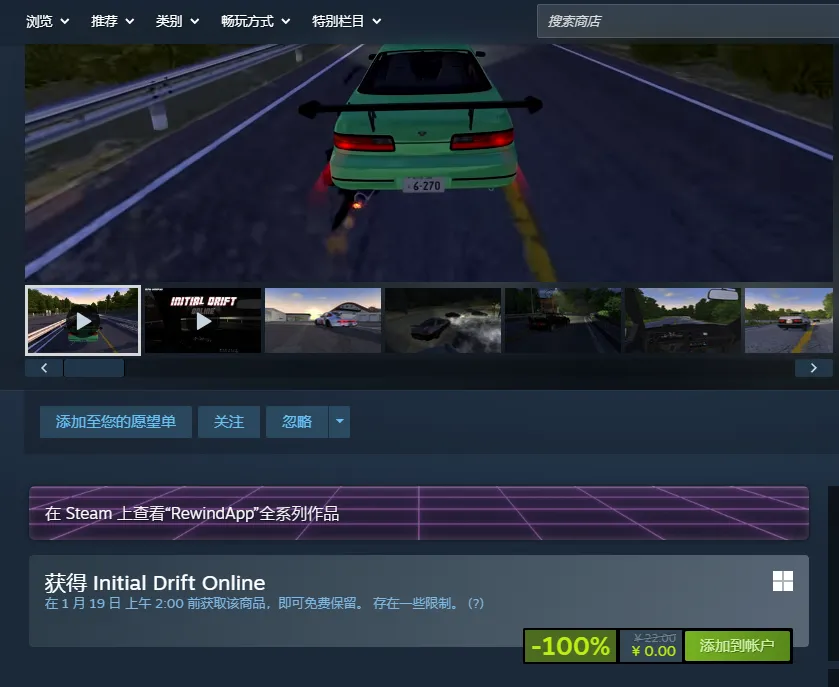Play the Initial Drift Online trailer thumbnail
Viewport: 839px width, 687px height.
[203, 320]
